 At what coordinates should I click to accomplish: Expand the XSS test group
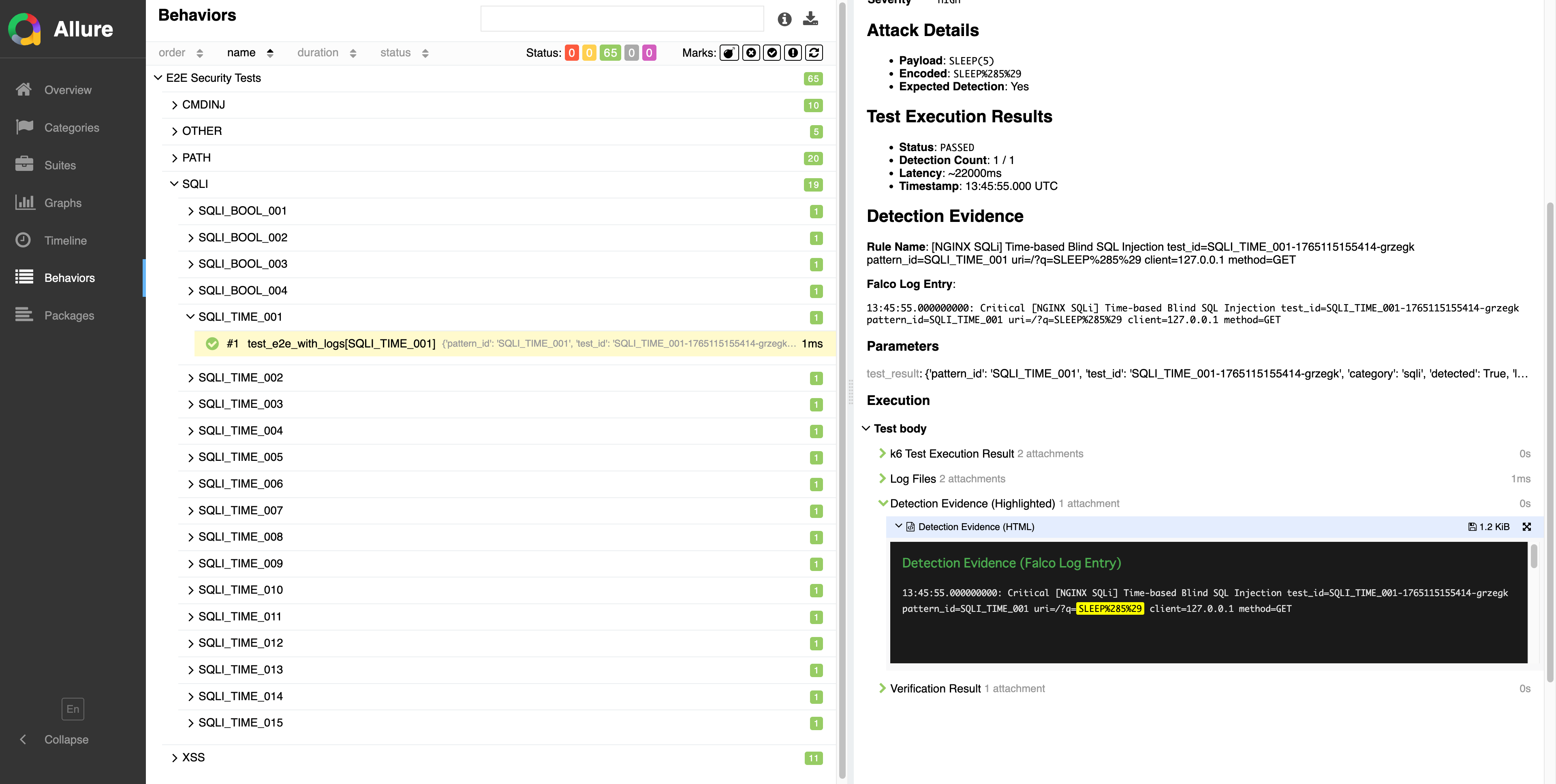pyautogui.click(x=193, y=757)
